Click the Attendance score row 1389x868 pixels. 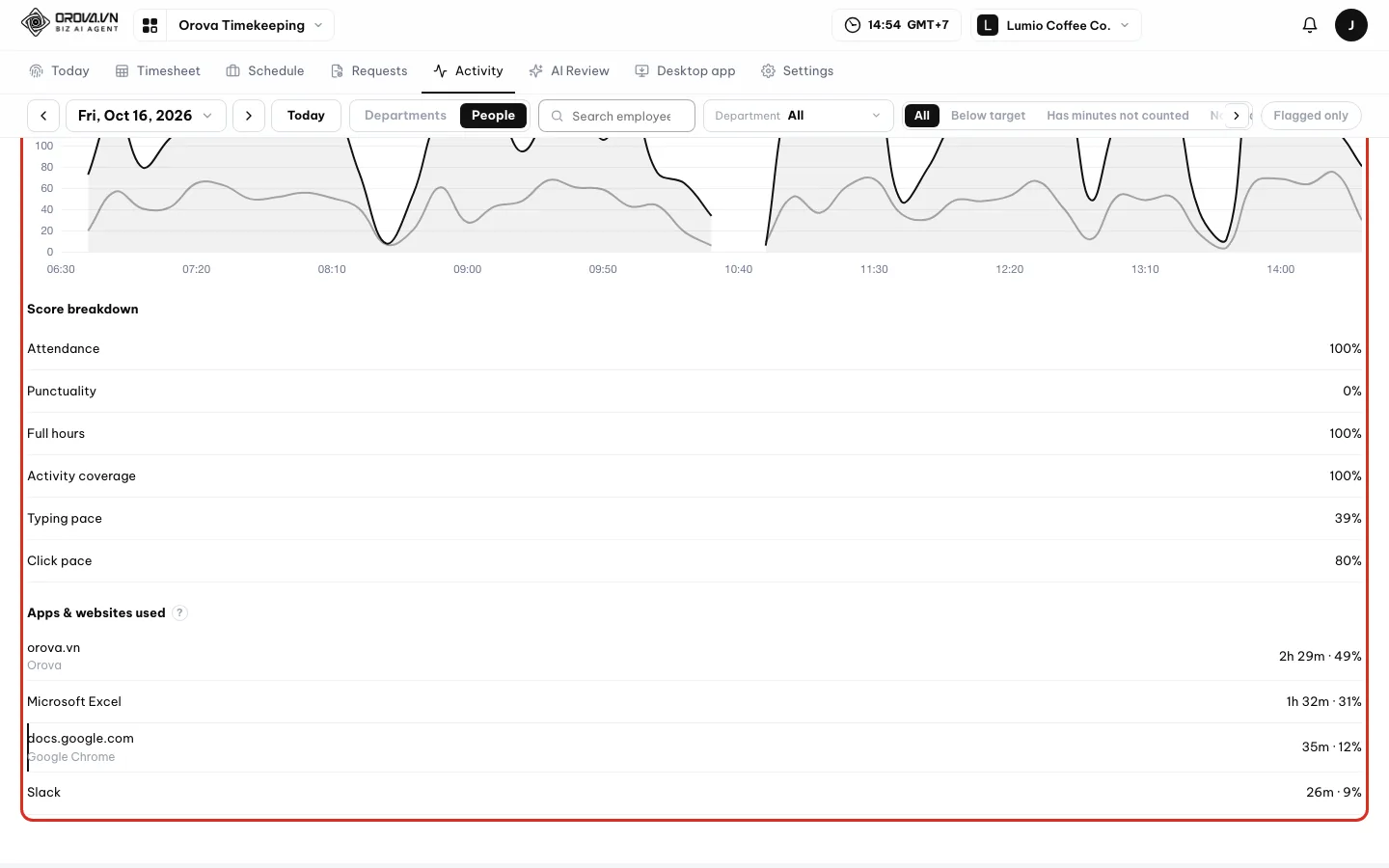click(x=694, y=349)
